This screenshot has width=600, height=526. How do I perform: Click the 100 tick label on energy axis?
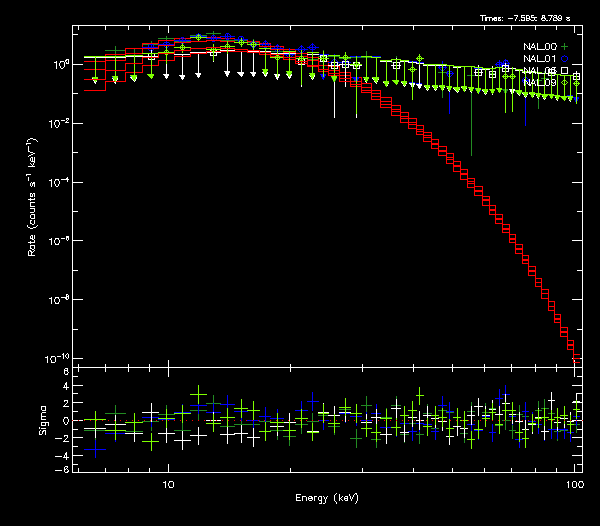574,483
